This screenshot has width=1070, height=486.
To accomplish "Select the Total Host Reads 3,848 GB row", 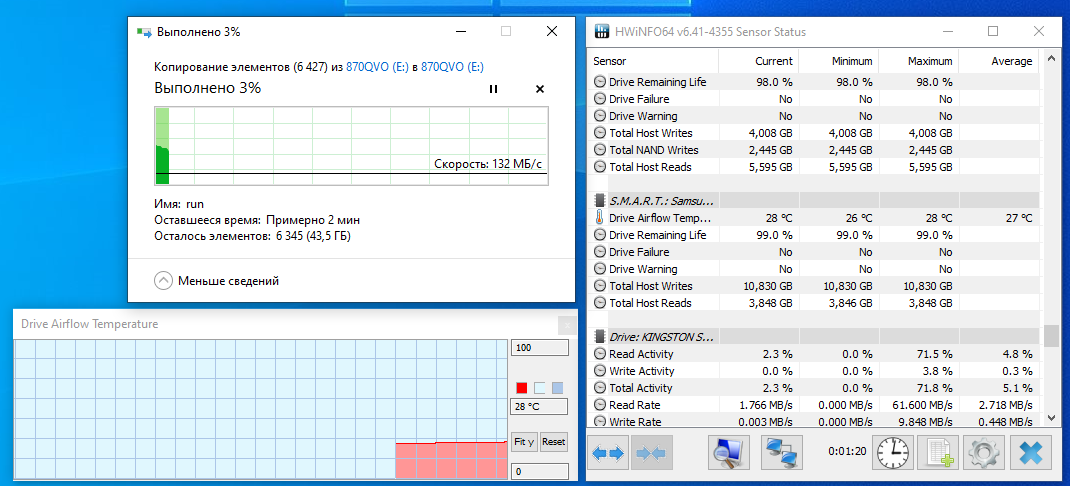I will click(x=813, y=303).
